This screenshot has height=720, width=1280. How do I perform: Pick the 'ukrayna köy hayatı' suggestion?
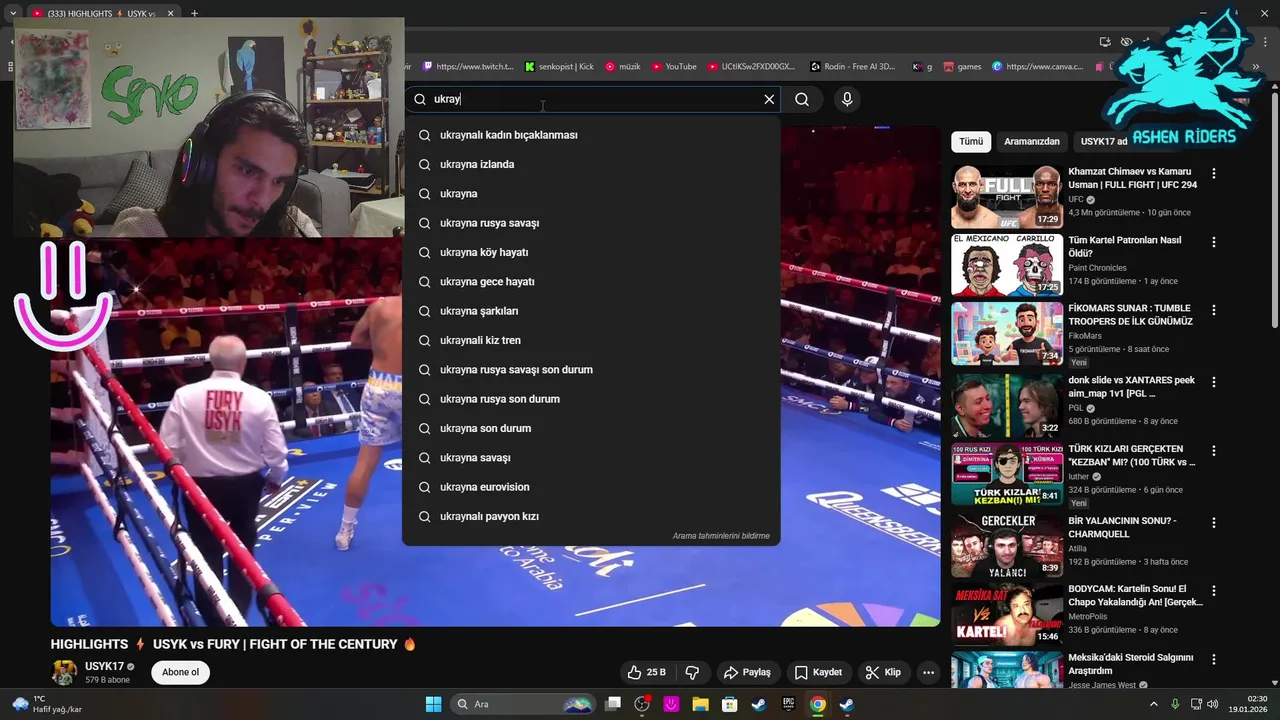click(x=591, y=252)
